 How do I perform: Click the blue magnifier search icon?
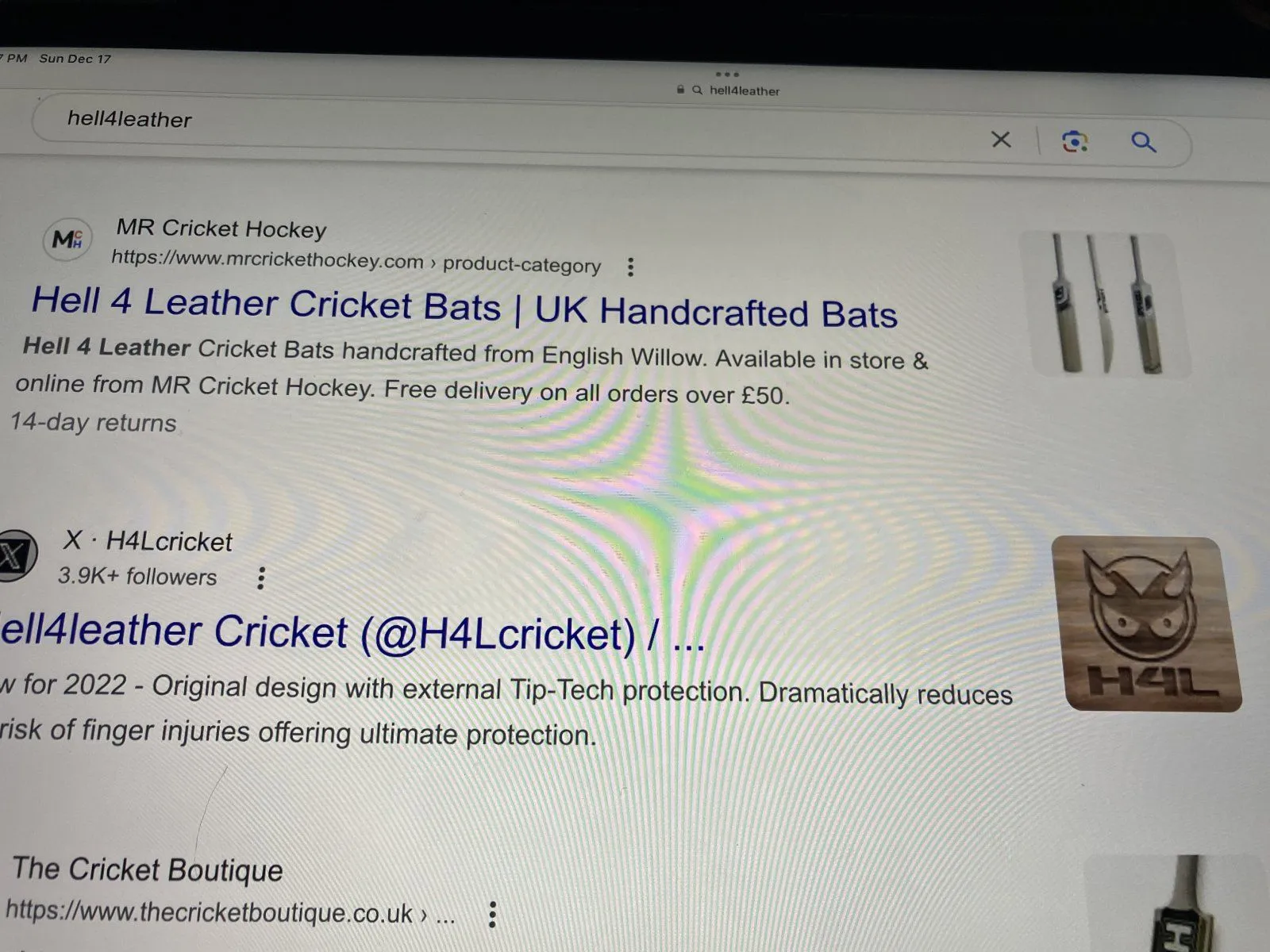1144,142
